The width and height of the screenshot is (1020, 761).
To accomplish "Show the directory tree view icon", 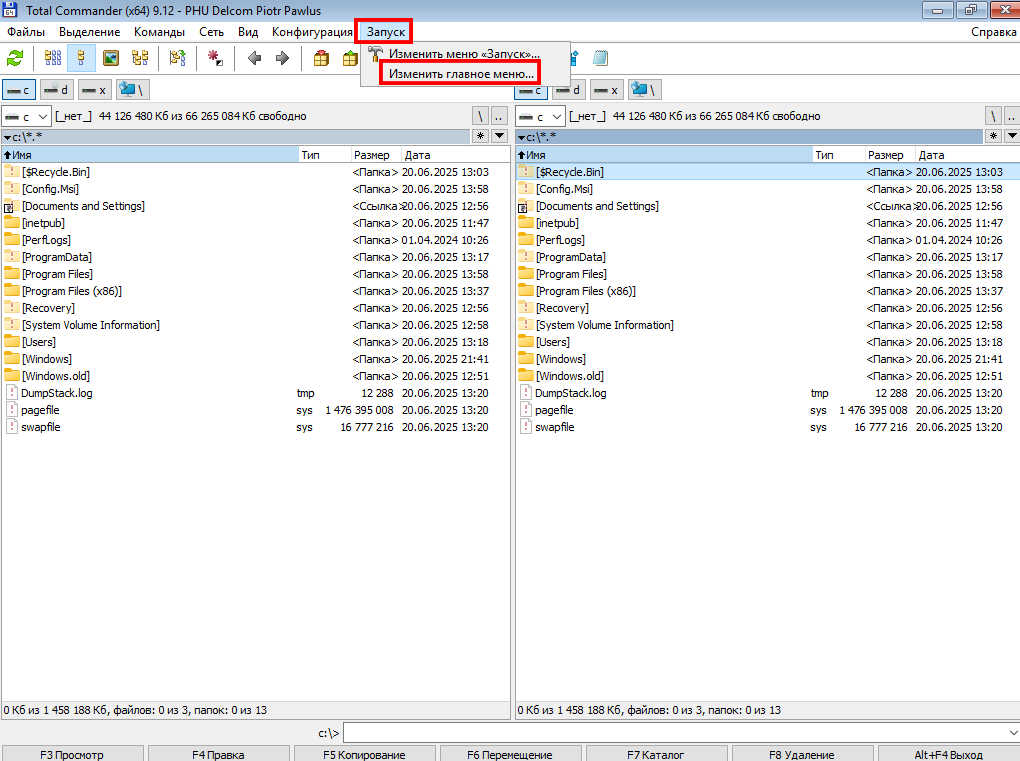I will (140, 59).
